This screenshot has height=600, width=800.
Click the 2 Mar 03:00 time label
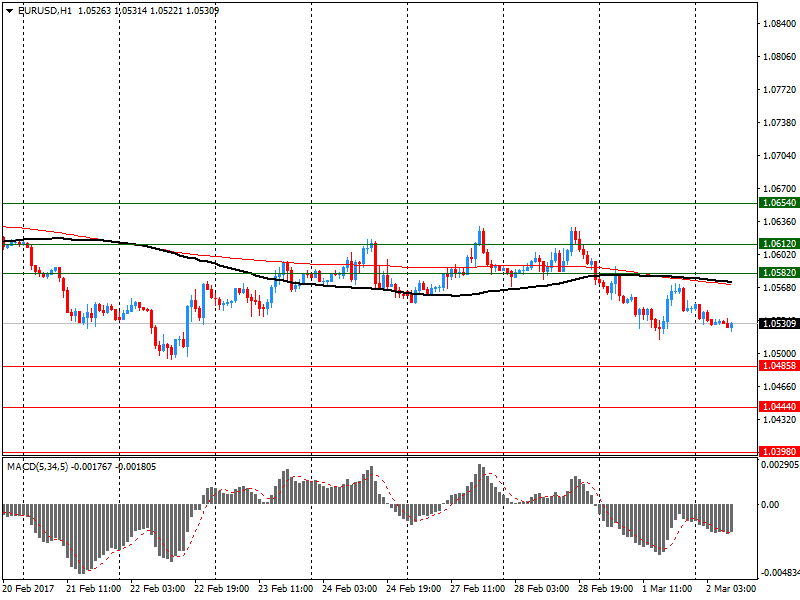[731, 589]
